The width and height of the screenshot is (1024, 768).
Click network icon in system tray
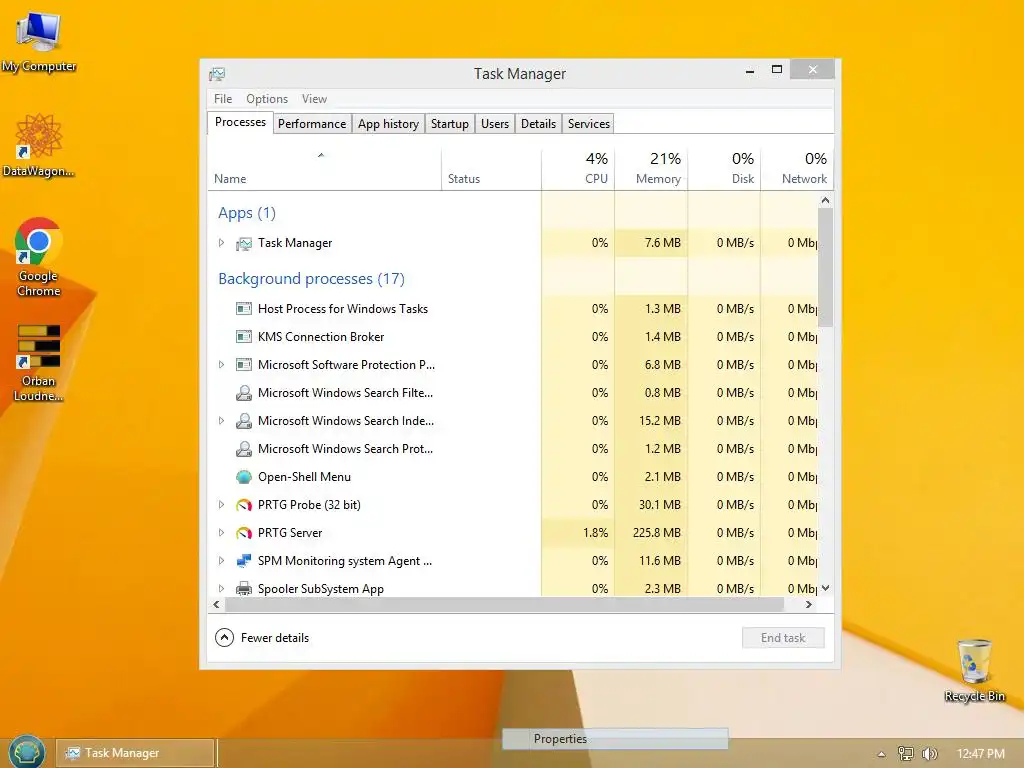pos(905,754)
